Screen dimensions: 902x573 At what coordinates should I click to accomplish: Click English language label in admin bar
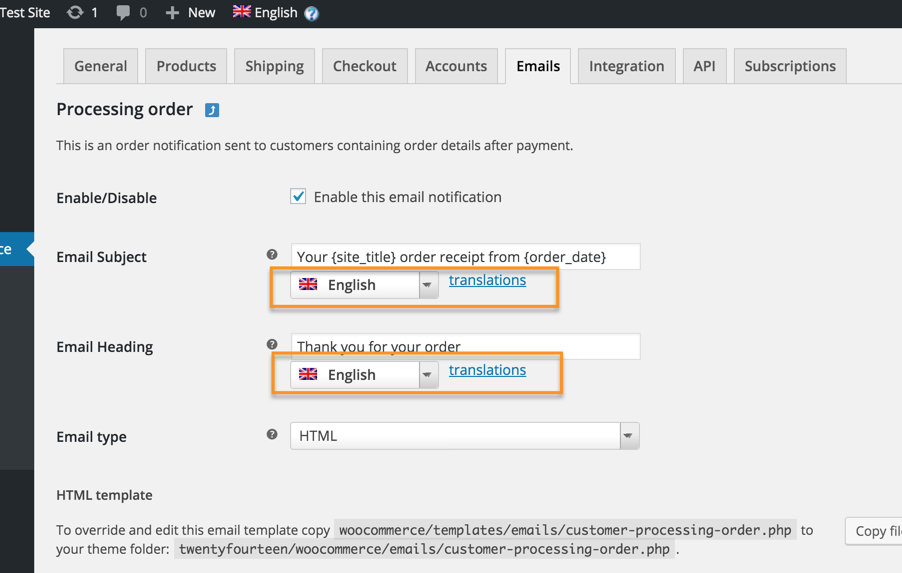(x=276, y=13)
